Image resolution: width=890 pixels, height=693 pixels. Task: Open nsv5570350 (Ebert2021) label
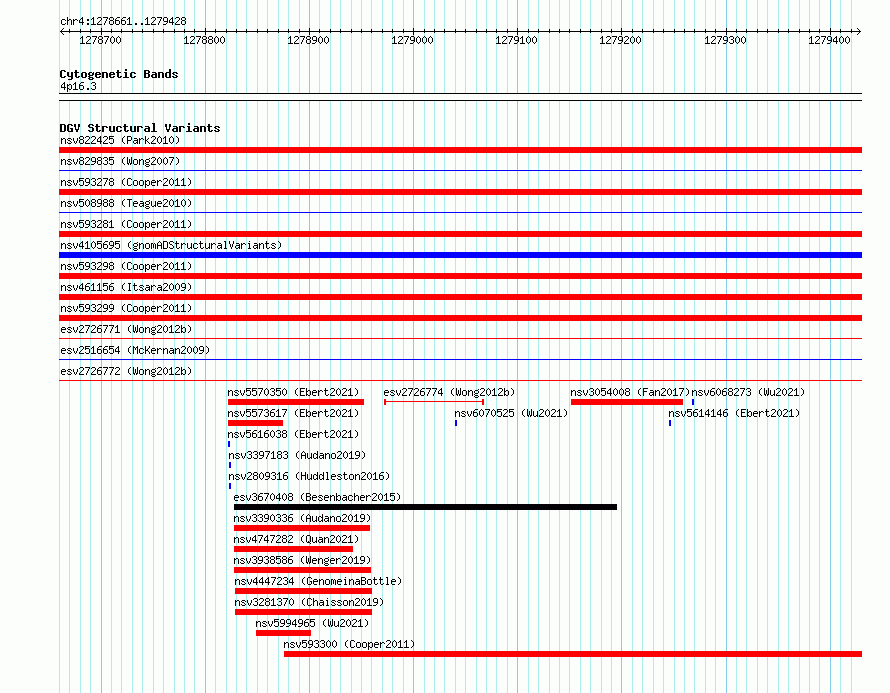point(293,392)
